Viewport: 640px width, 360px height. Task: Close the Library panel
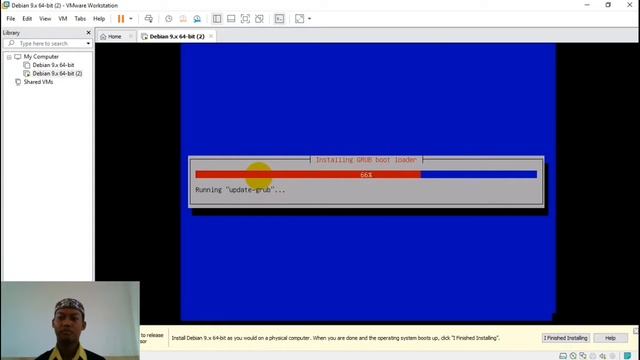click(88, 33)
